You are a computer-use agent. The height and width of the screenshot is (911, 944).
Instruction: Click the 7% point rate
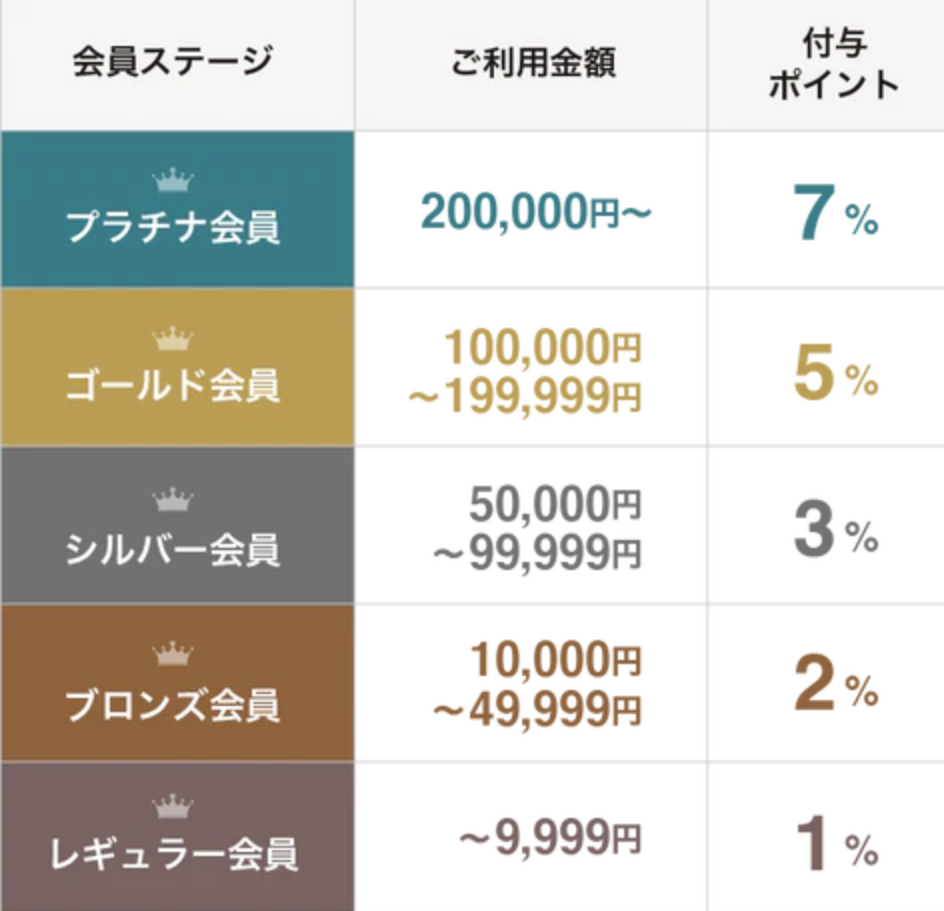[836, 213]
